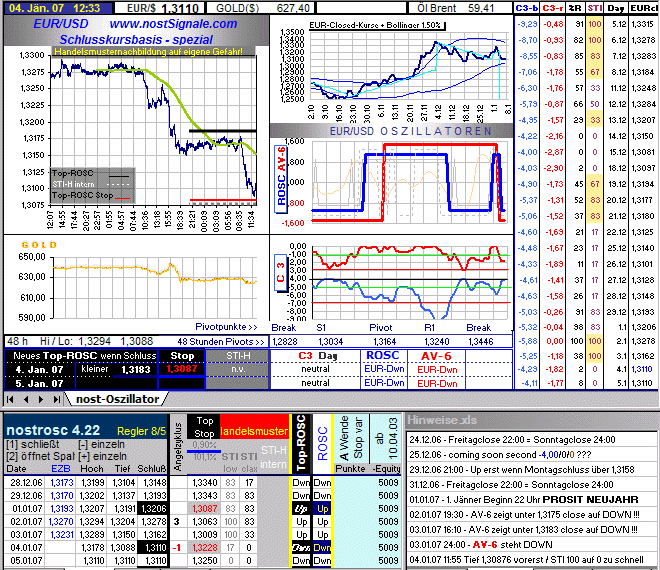Select Top-ROSC threshold value 1,3183
Image resolution: width=660 pixels, height=570 pixels.
click(136, 370)
